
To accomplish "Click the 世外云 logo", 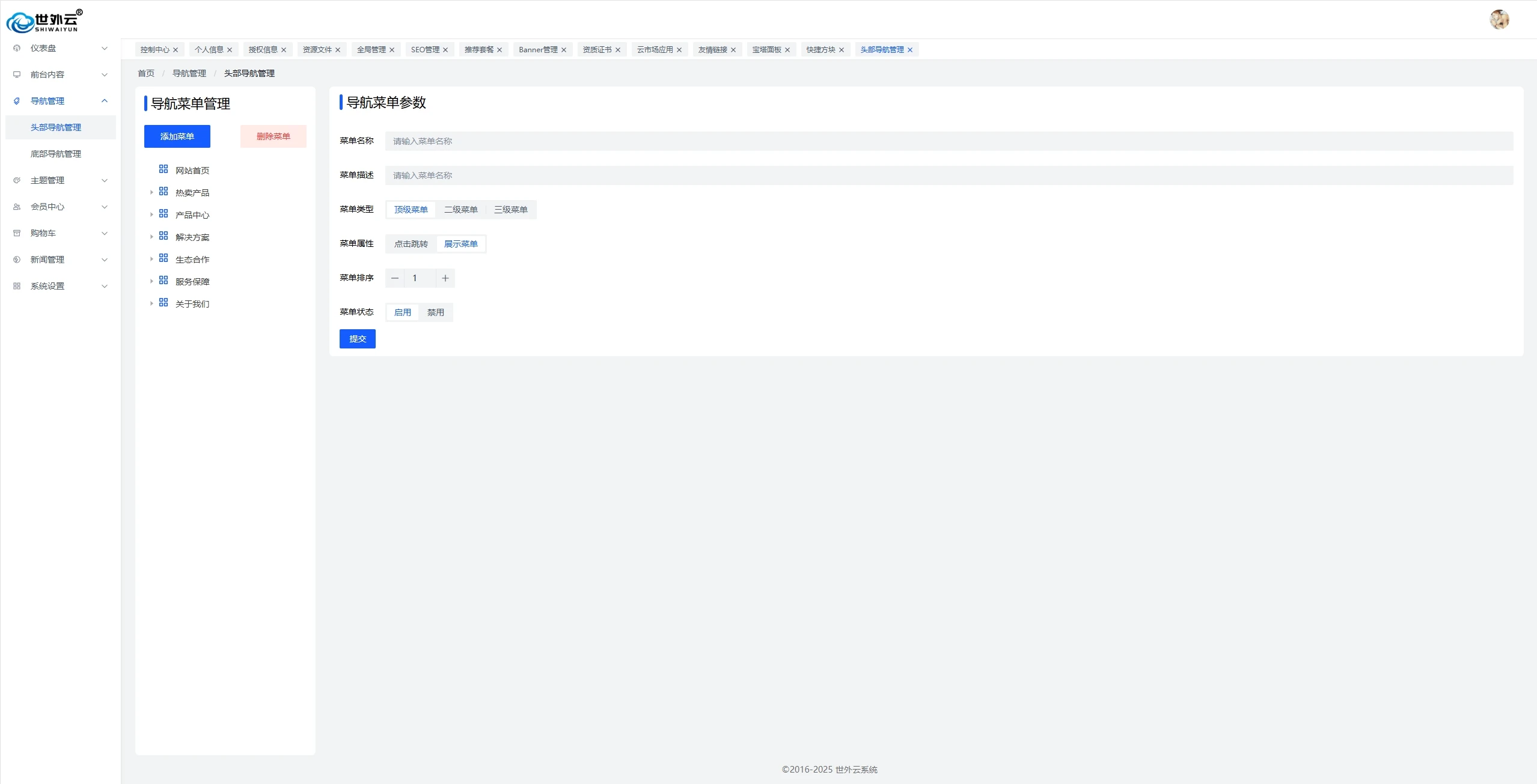I will pos(44,22).
